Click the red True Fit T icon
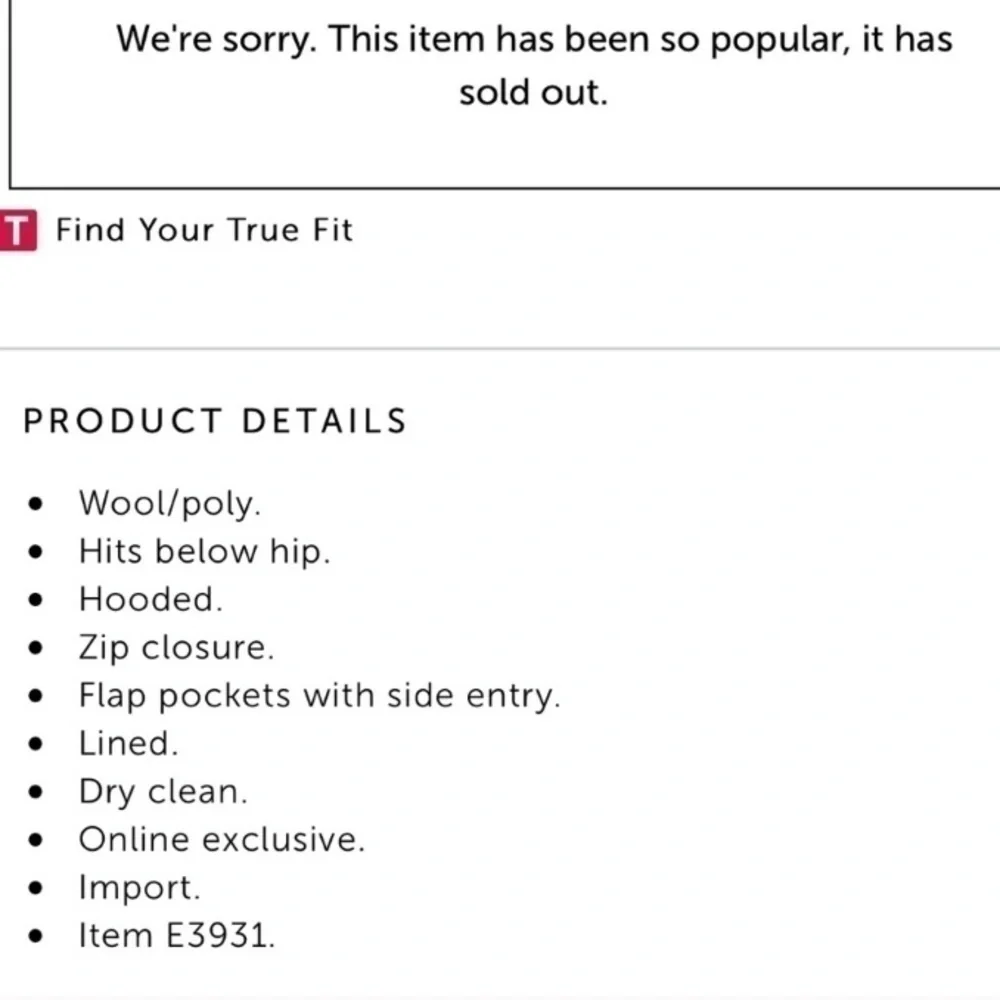 point(18,230)
